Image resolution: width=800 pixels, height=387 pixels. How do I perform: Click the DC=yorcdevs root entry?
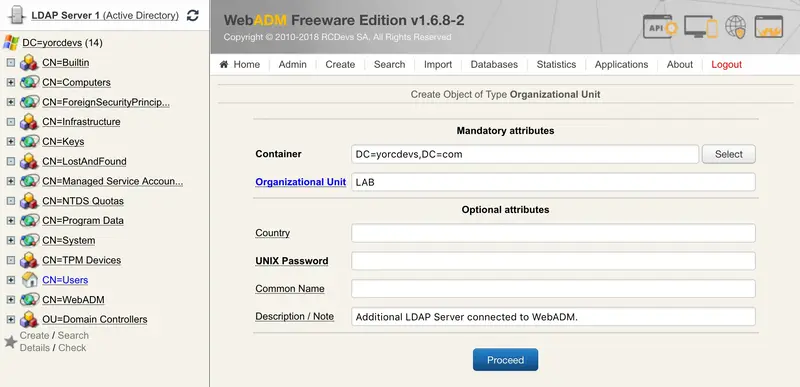point(52,43)
